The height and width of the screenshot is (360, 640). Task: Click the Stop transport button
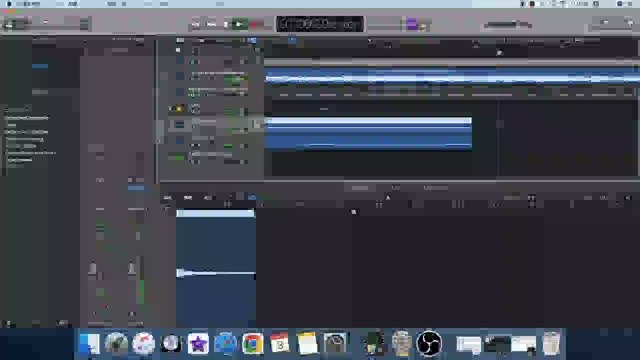pos(225,24)
